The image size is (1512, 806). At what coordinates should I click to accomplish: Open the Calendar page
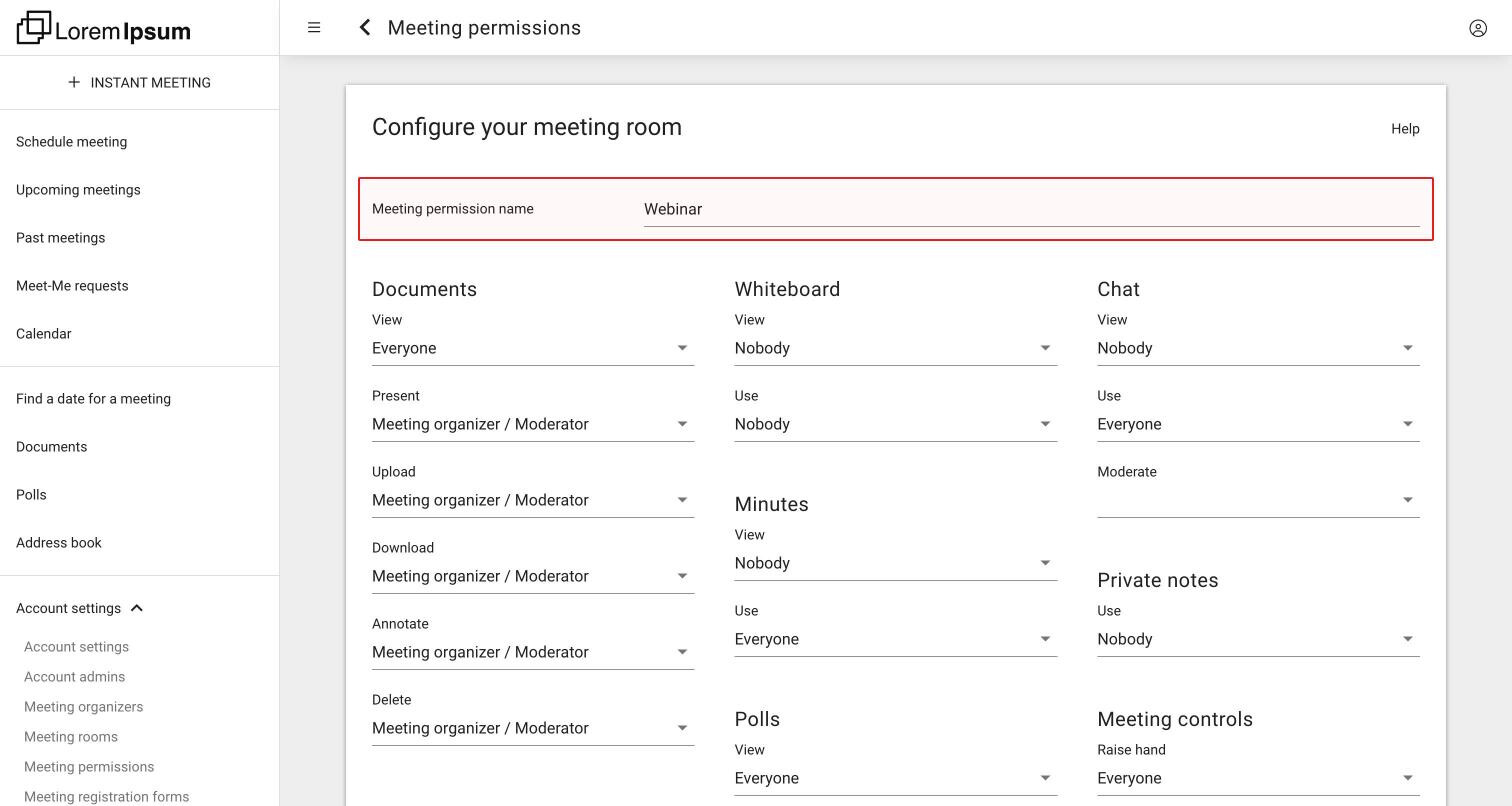43,334
